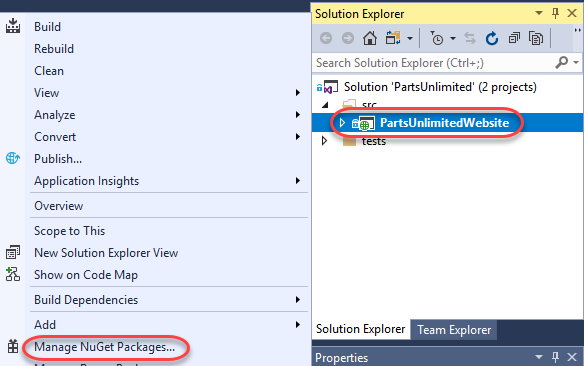Open the Solution Explorer window options dropdown
This screenshot has height=366, width=584.
coord(539,13)
